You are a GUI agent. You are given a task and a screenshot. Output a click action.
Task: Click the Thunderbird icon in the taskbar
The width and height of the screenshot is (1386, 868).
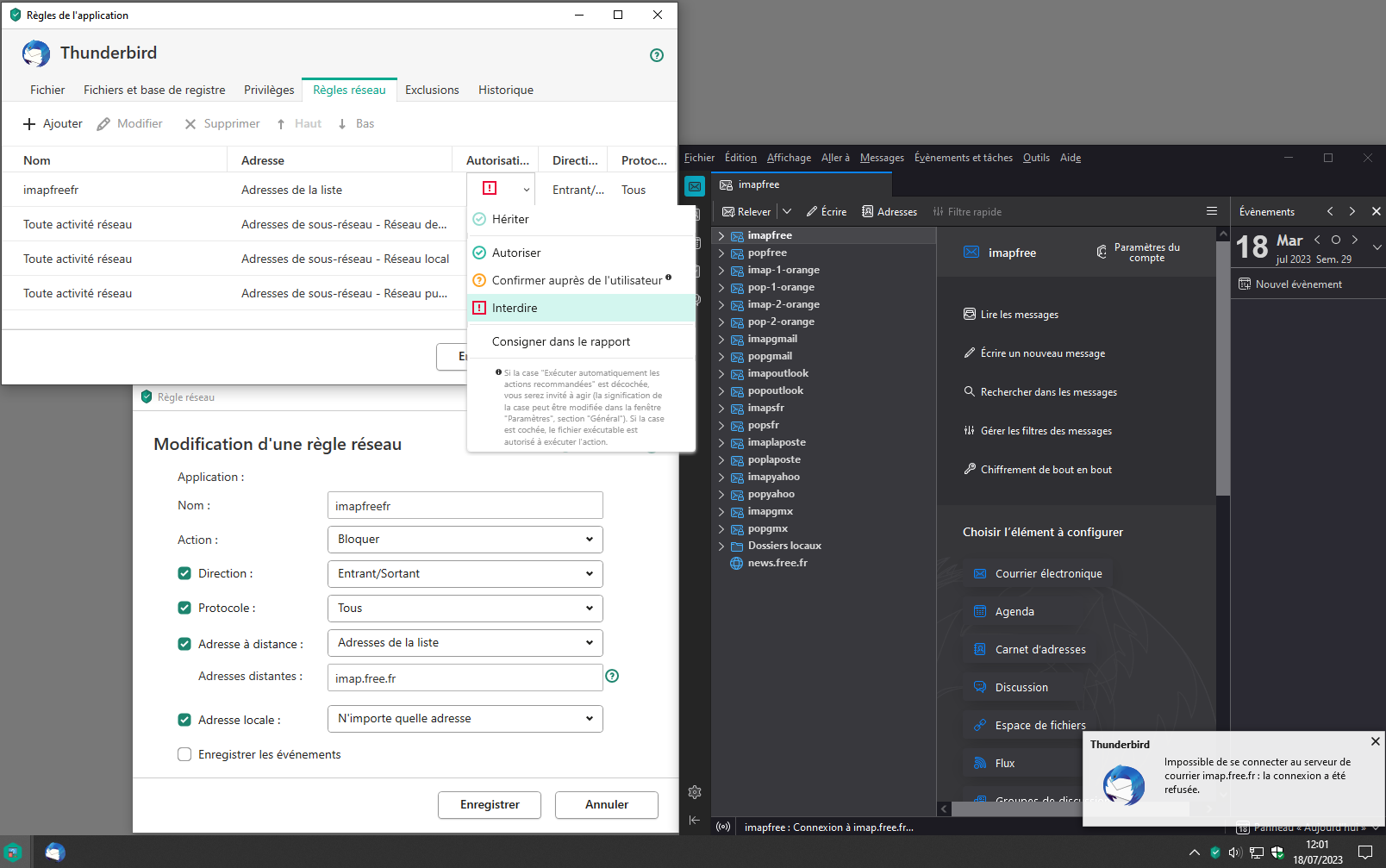pyautogui.click(x=55, y=852)
